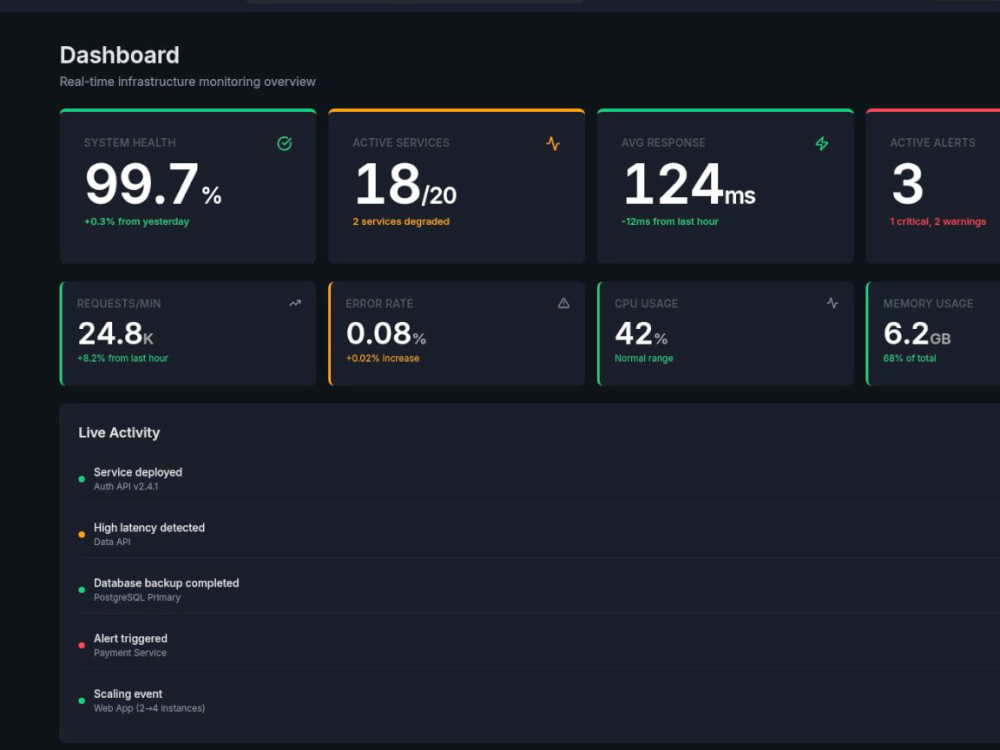The height and width of the screenshot is (750, 1000).
Task: Click the 'Real-time infrastructure monitoring overview' subtitle
Action: click(x=188, y=82)
